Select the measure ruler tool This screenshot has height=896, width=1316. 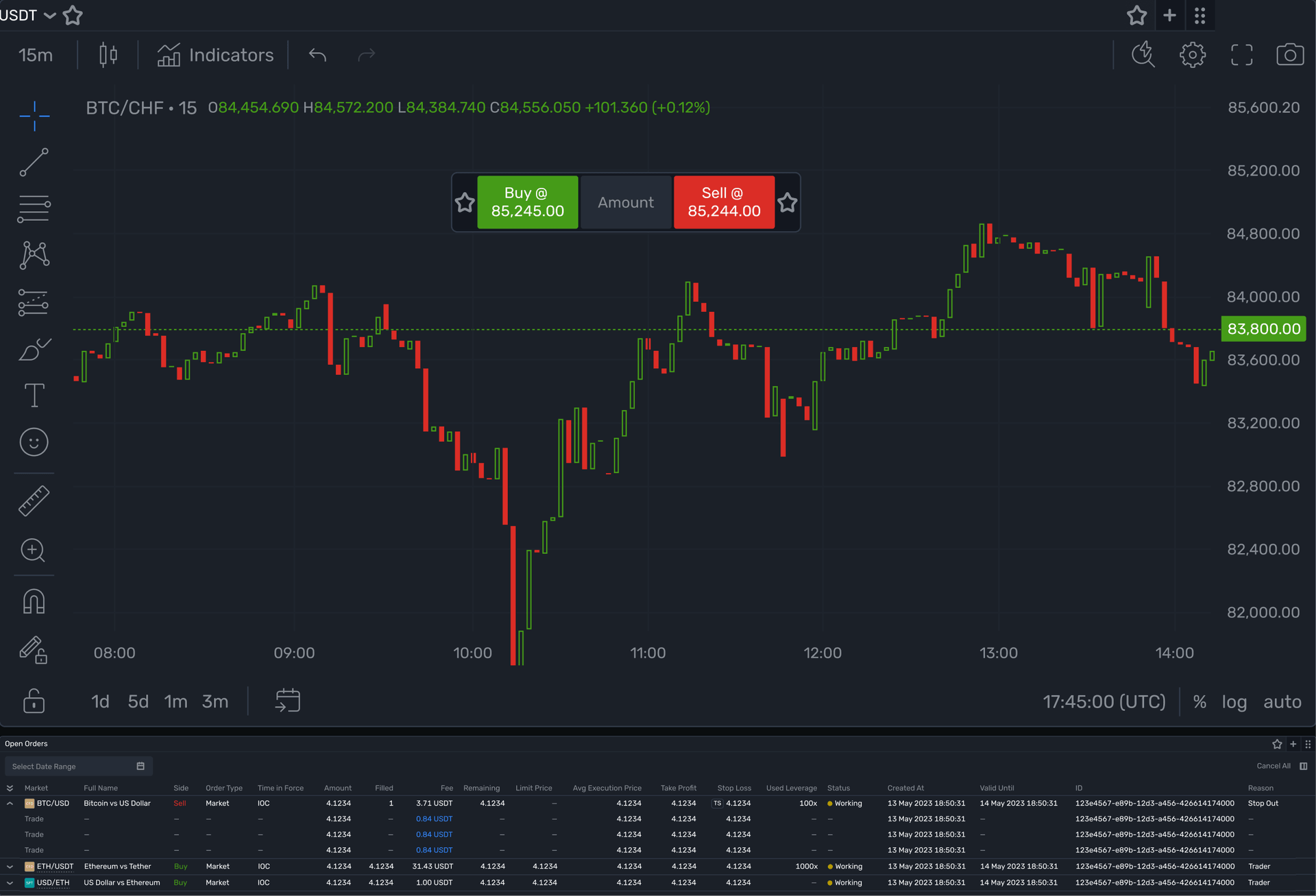pos(34,500)
